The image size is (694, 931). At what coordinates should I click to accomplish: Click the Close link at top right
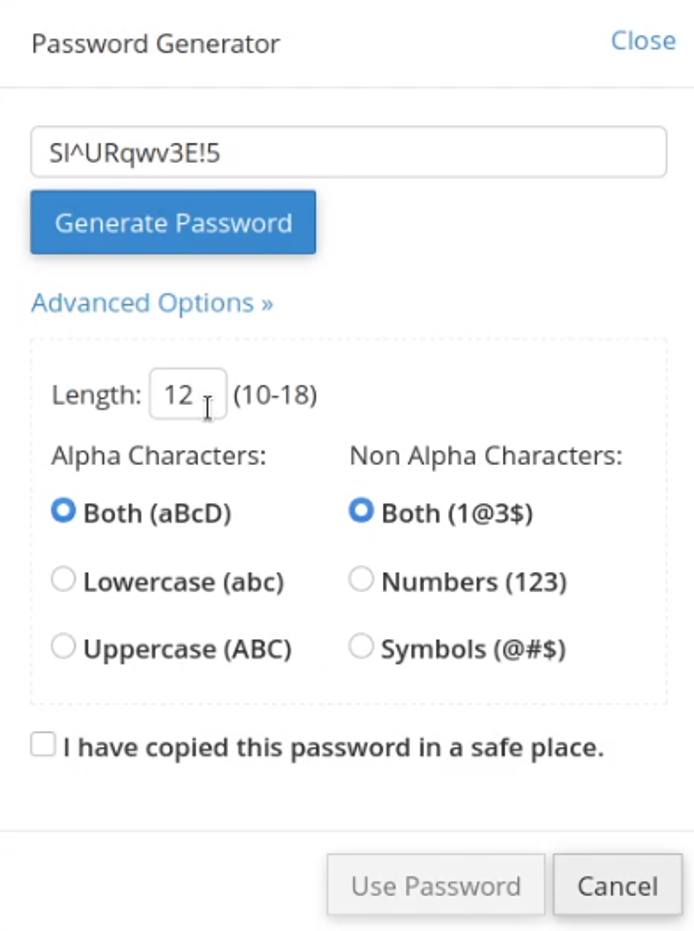coord(643,41)
